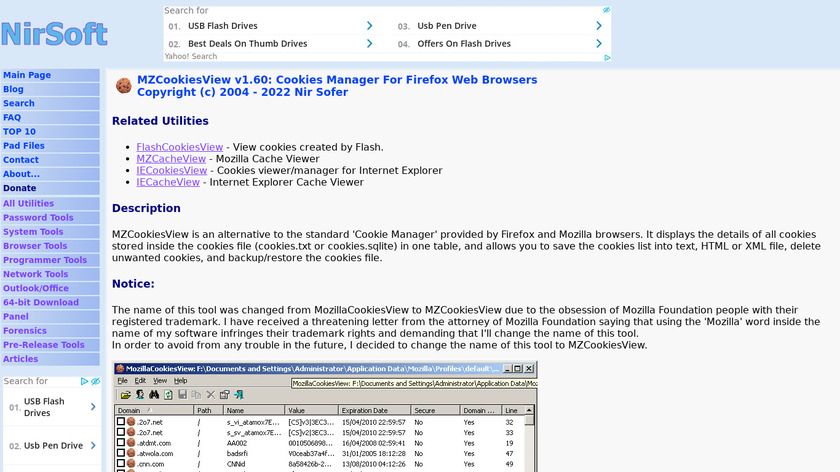The width and height of the screenshot is (840, 472).
Task: Open All Utilities in sidebar
Action: (50, 204)
